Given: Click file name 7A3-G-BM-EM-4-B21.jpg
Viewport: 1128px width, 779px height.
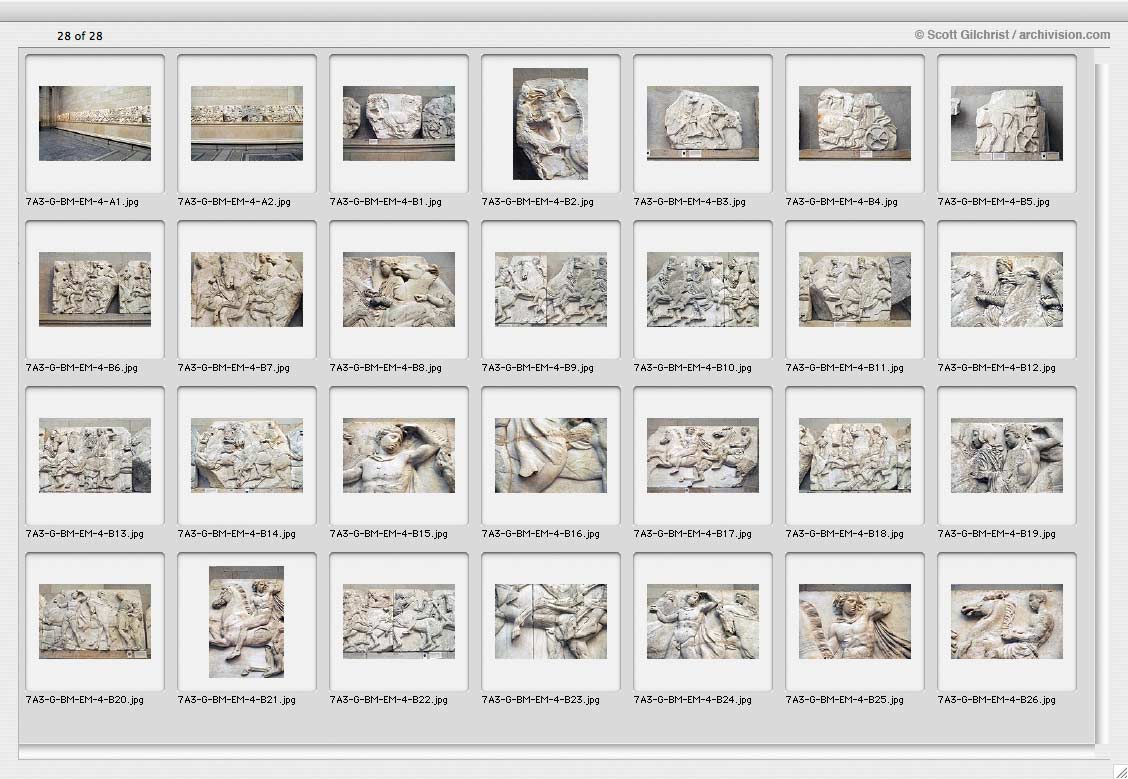Looking at the screenshot, I should pyautogui.click(x=236, y=700).
